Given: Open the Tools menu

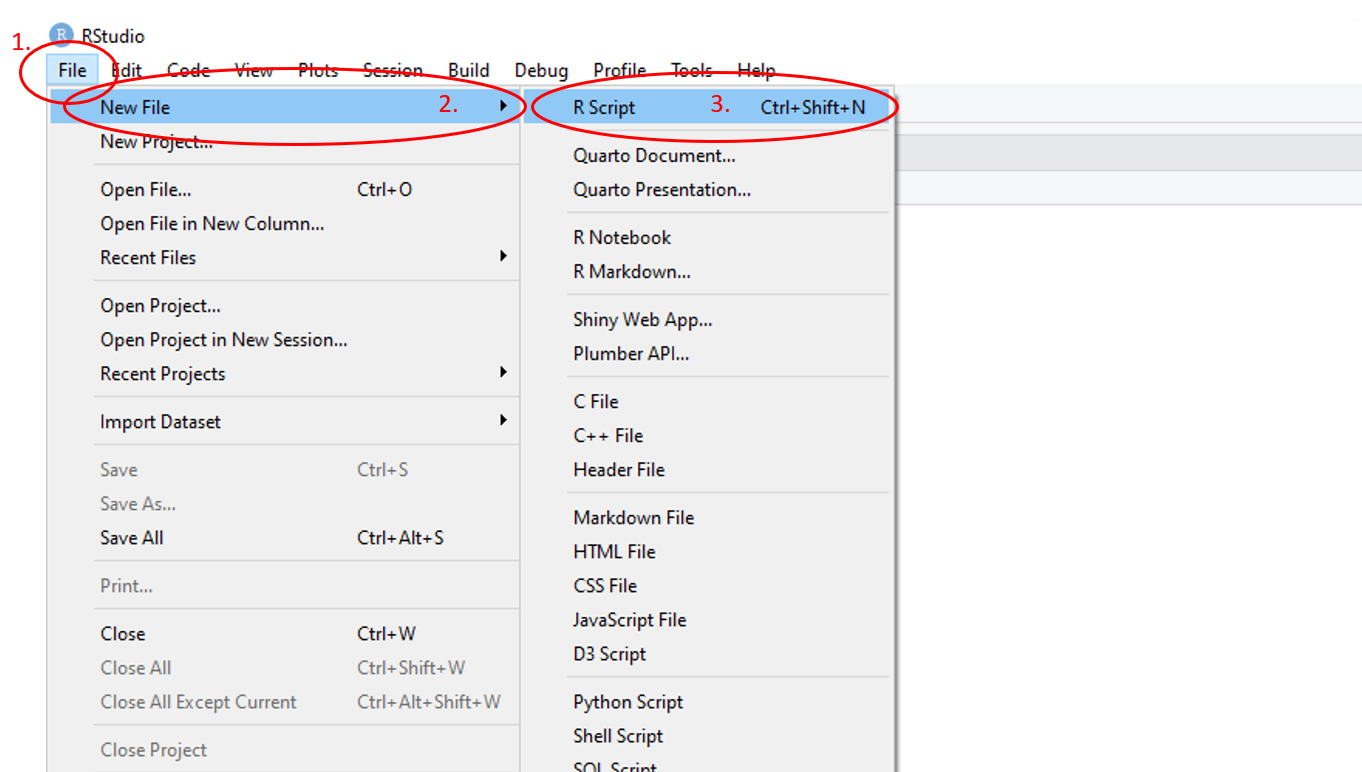Looking at the screenshot, I should pos(691,70).
